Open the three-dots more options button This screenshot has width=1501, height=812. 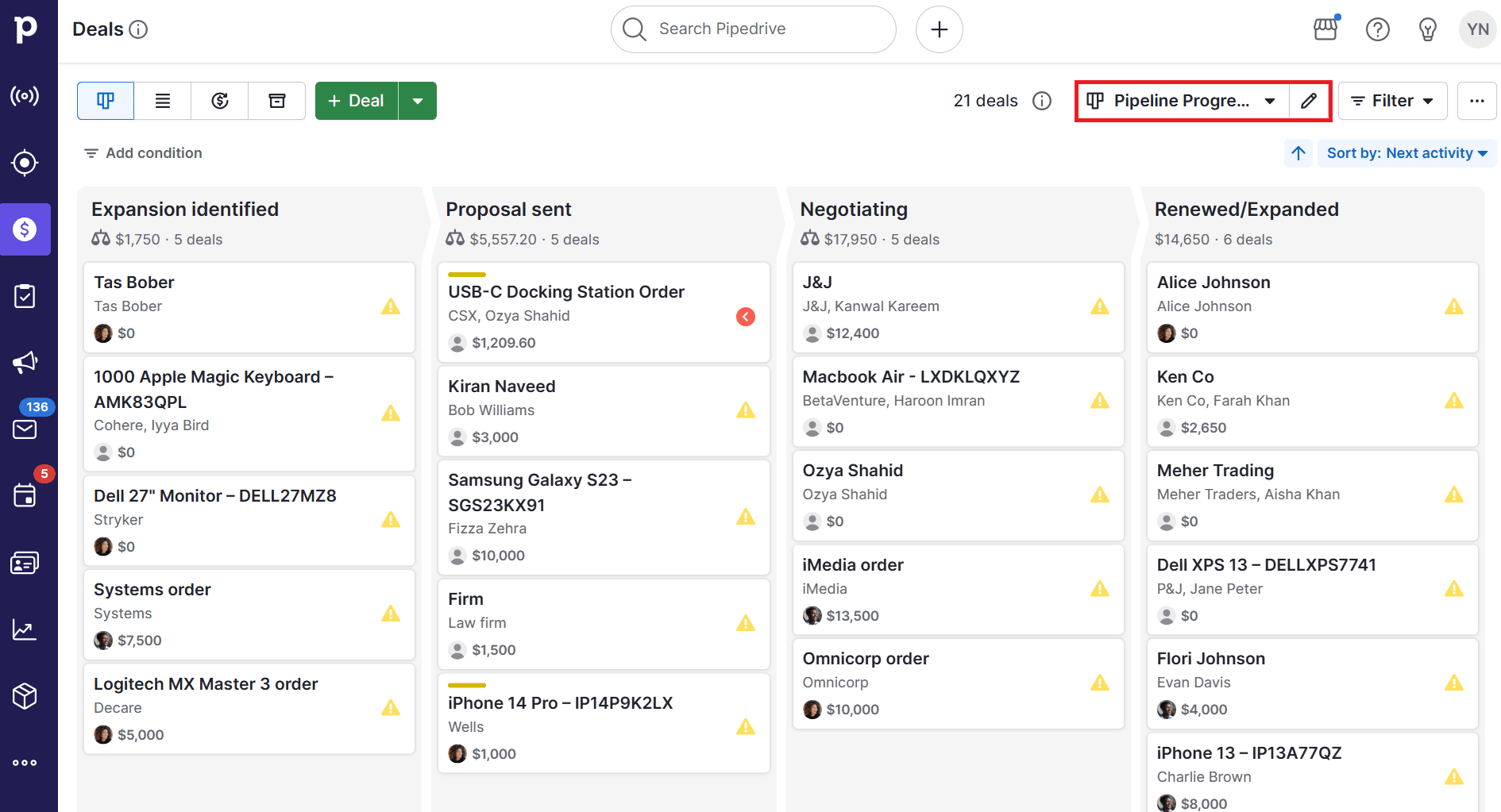[1477, 101]
